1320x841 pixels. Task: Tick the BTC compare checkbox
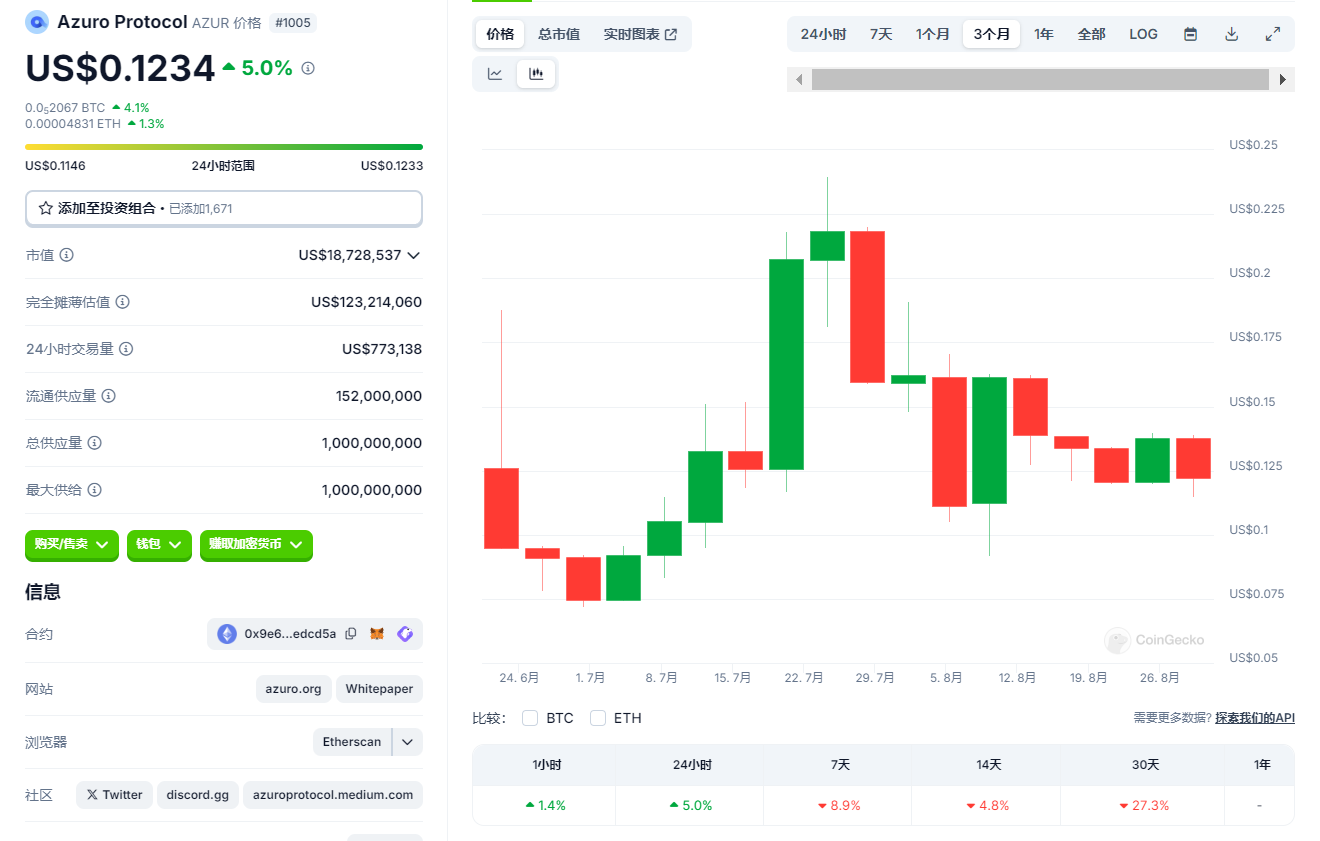coord(530,718)
